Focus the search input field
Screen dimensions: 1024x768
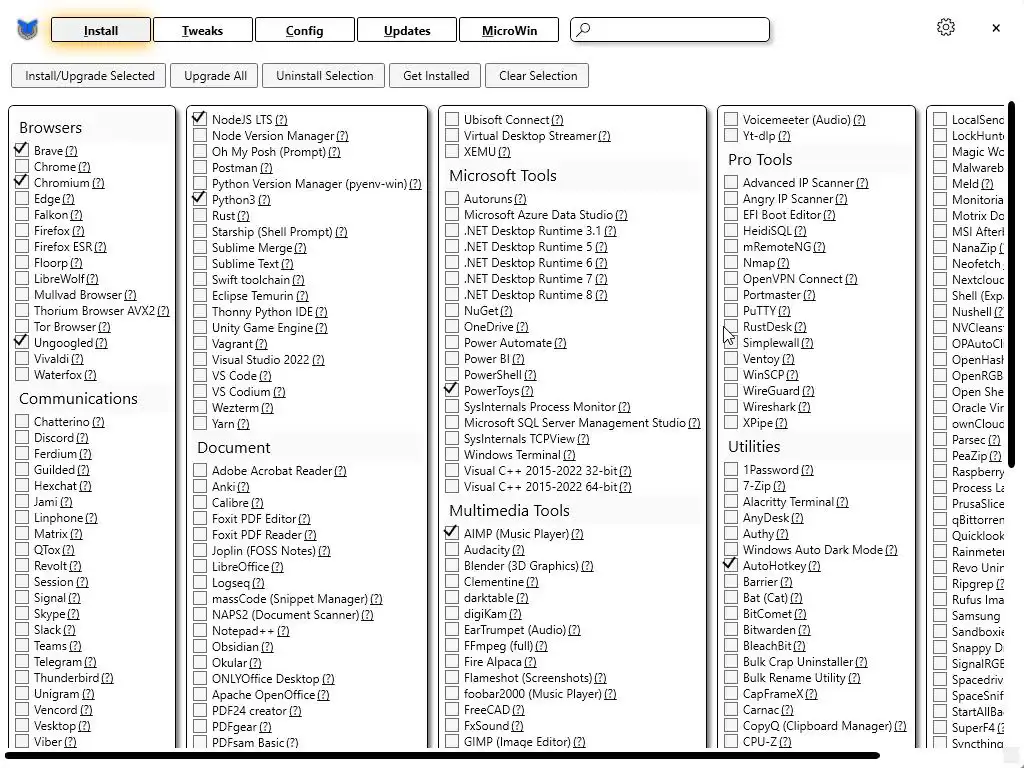(670, 29)
